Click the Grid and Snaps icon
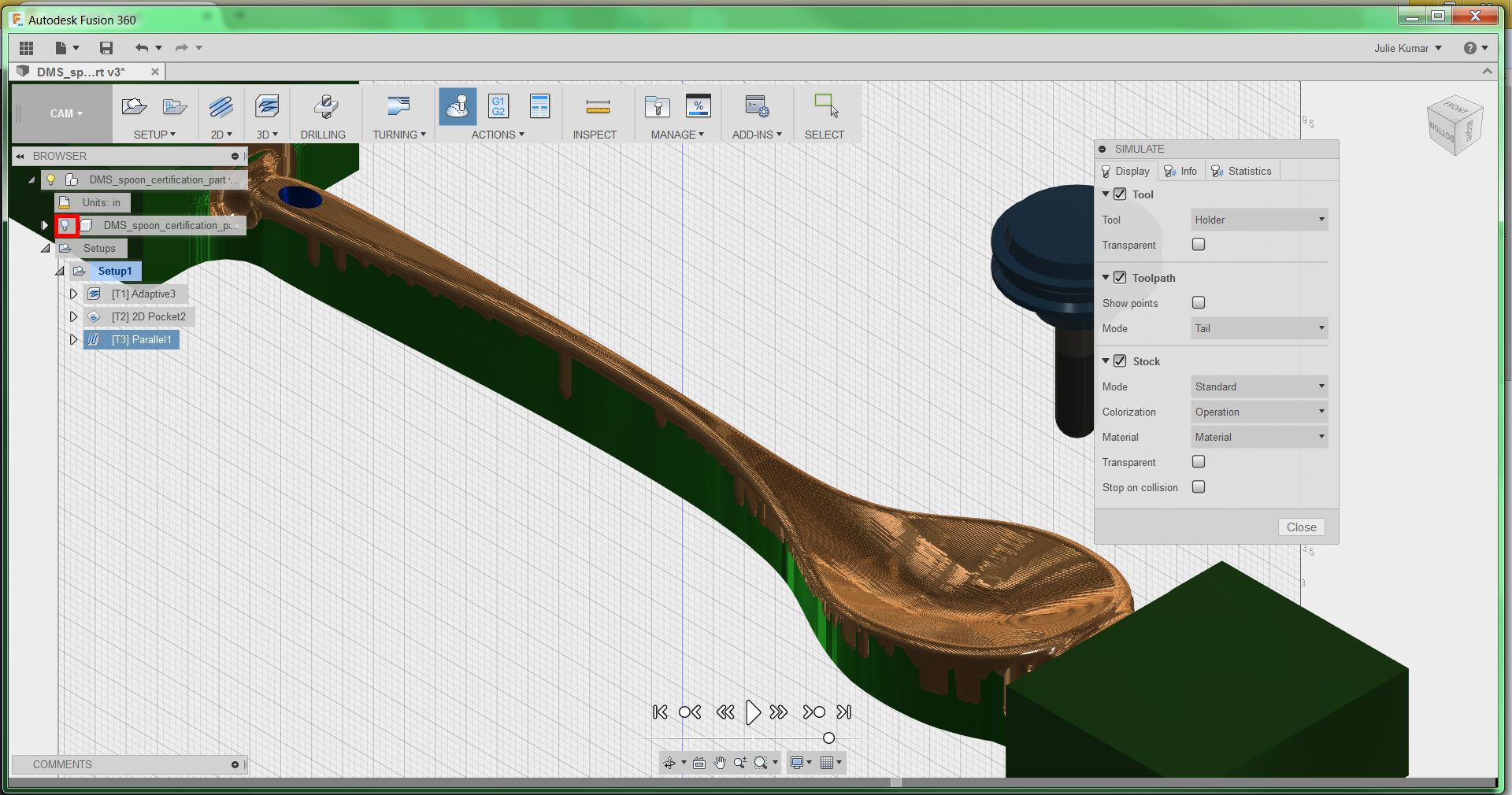1512x795 pixels. [827, 763]
